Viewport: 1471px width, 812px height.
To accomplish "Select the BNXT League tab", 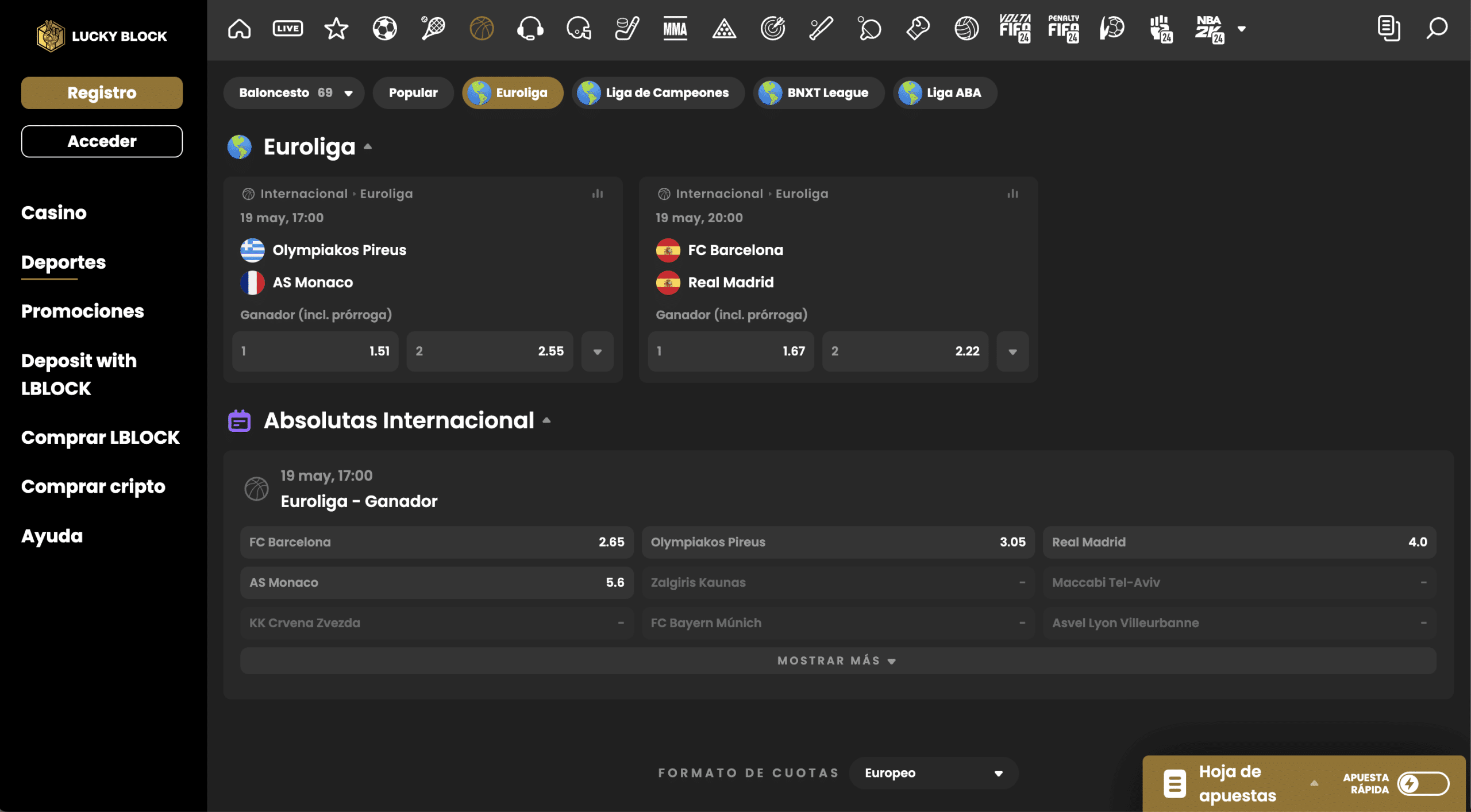I will click(819, 92).
